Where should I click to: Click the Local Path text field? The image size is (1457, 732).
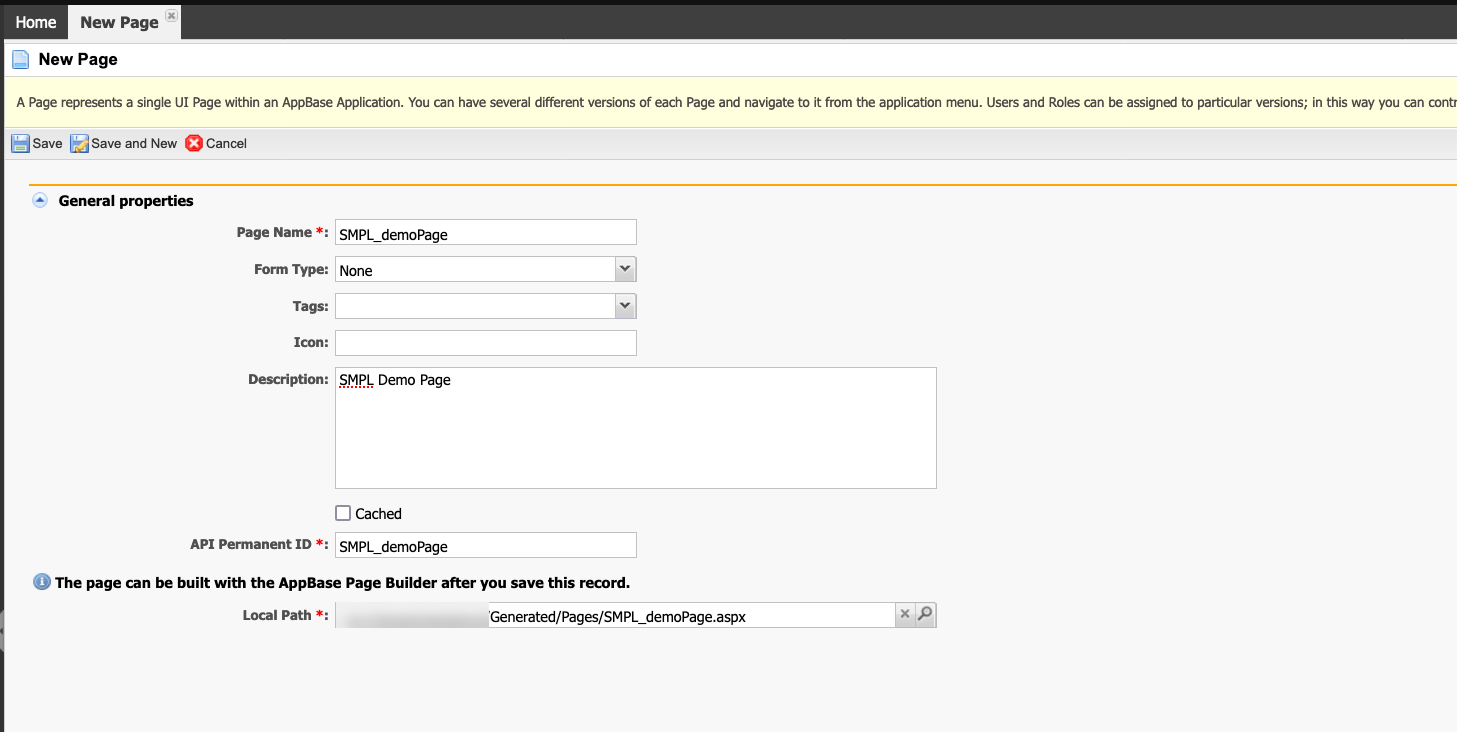pos(614,615)
